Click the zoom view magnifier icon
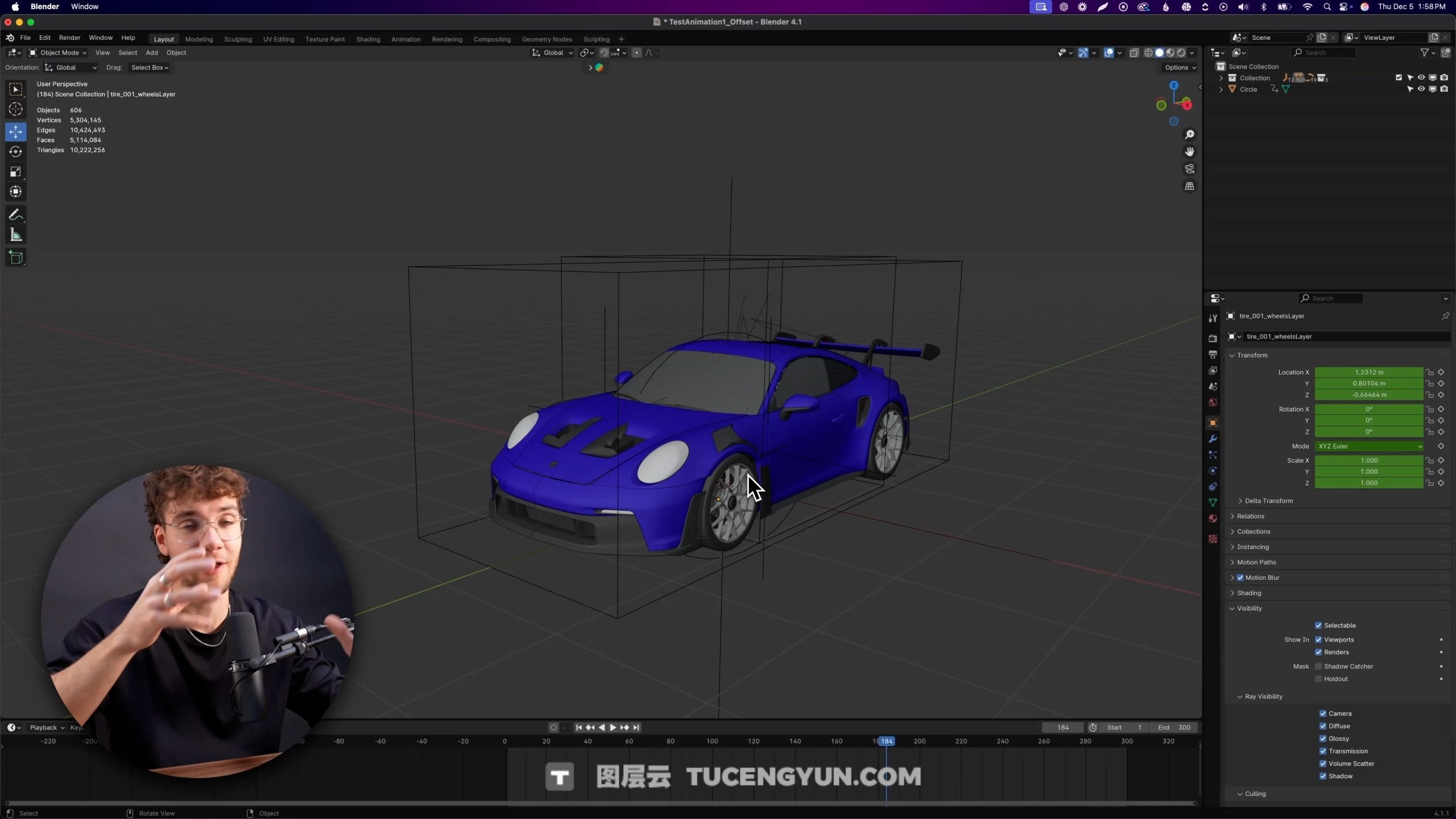Screen dimensions: 1456x819 (1189, 134)
